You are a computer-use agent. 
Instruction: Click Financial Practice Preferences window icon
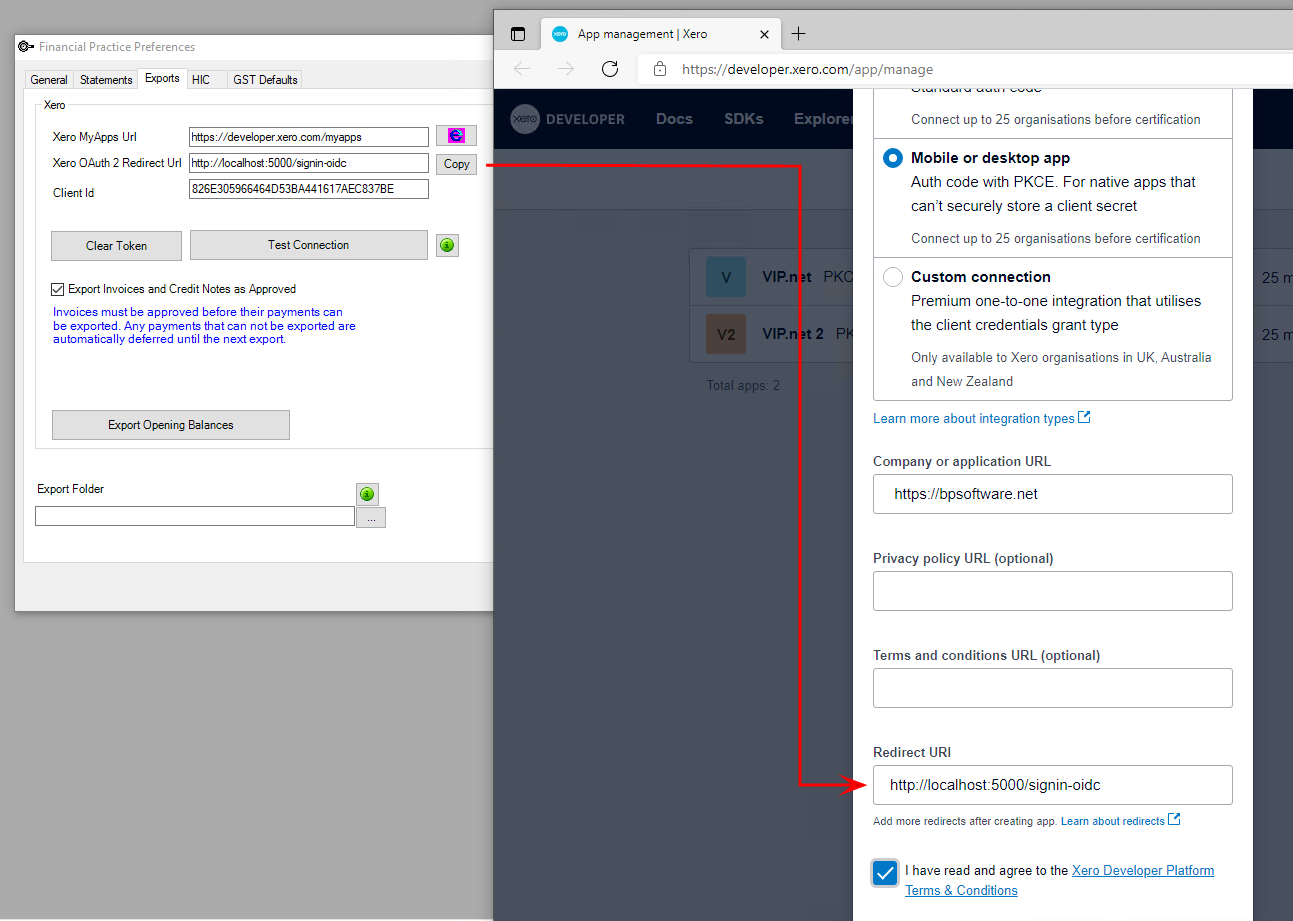(x=26, y=47)
